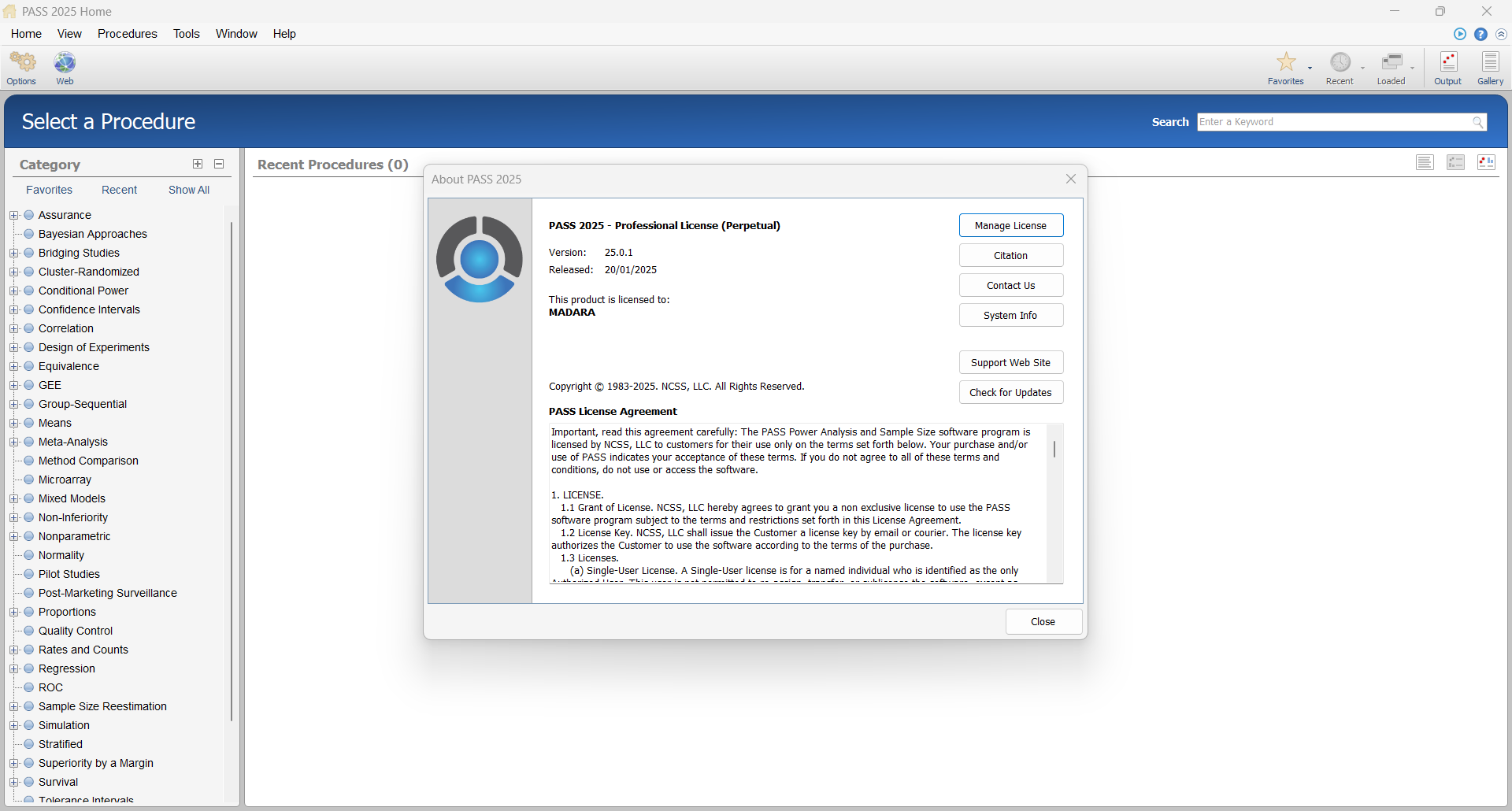The image size is (1512, 811).
Task: Open the Recent clock icon
Action: pos(1340,62)
